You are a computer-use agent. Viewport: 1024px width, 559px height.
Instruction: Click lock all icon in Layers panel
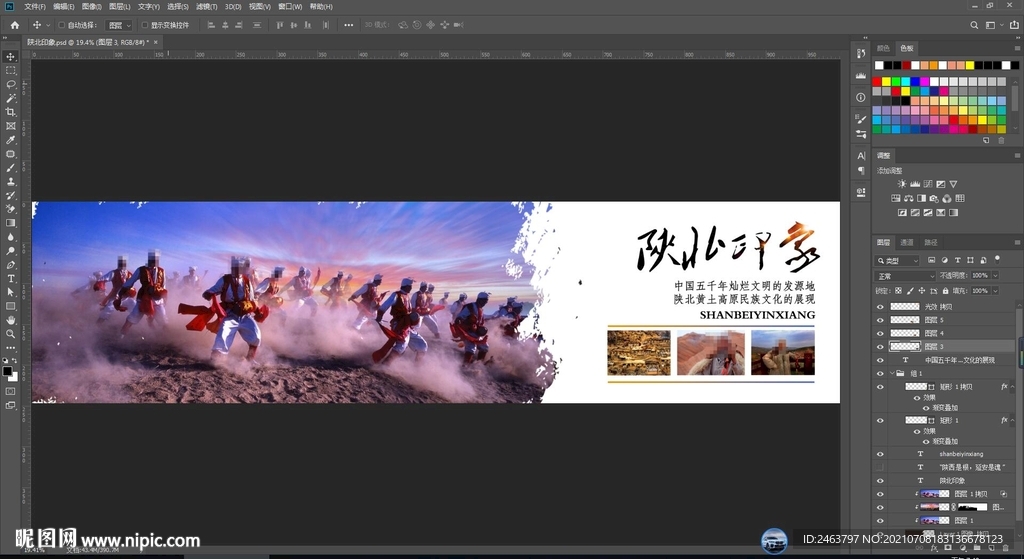point(944,291)
